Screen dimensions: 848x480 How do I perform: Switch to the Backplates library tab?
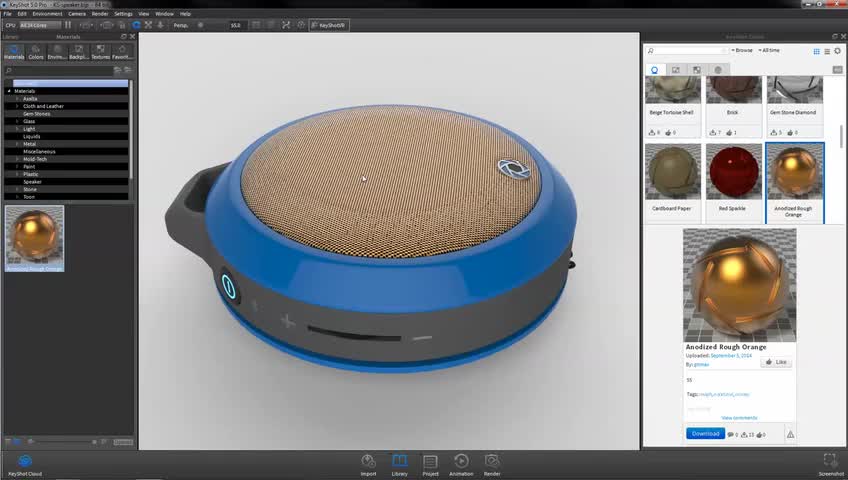pos(78,52)
